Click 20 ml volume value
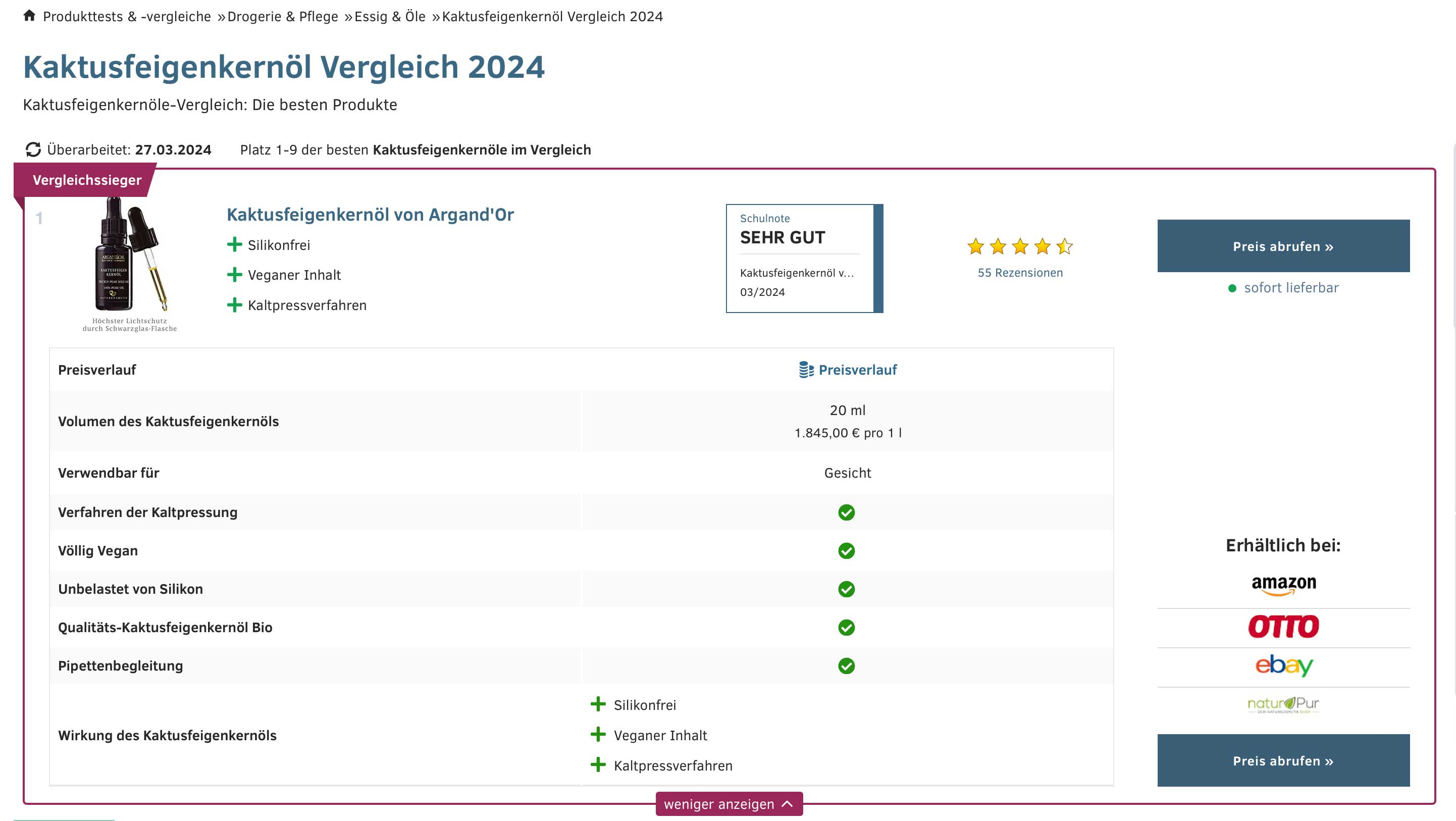Screen dimensions: 1456x821 pyautogui.click(x=847, y=411)
